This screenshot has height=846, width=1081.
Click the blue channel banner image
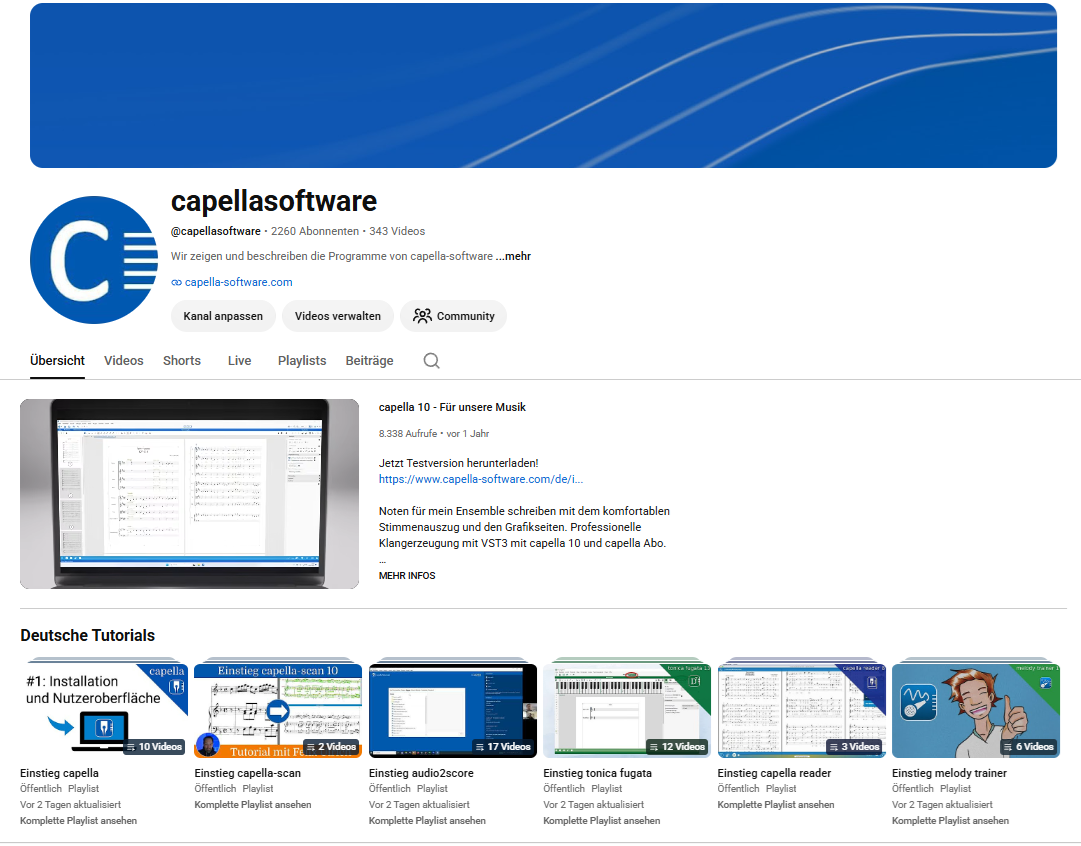[543, 85]
